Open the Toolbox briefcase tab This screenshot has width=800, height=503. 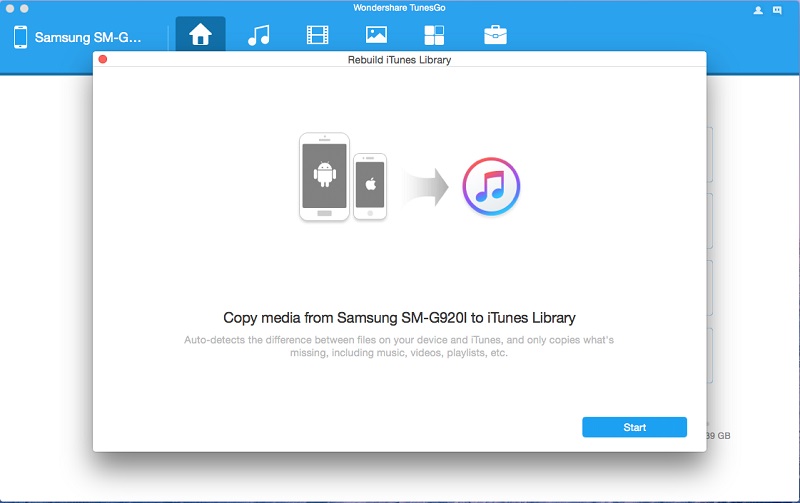[x=495, y=36]
